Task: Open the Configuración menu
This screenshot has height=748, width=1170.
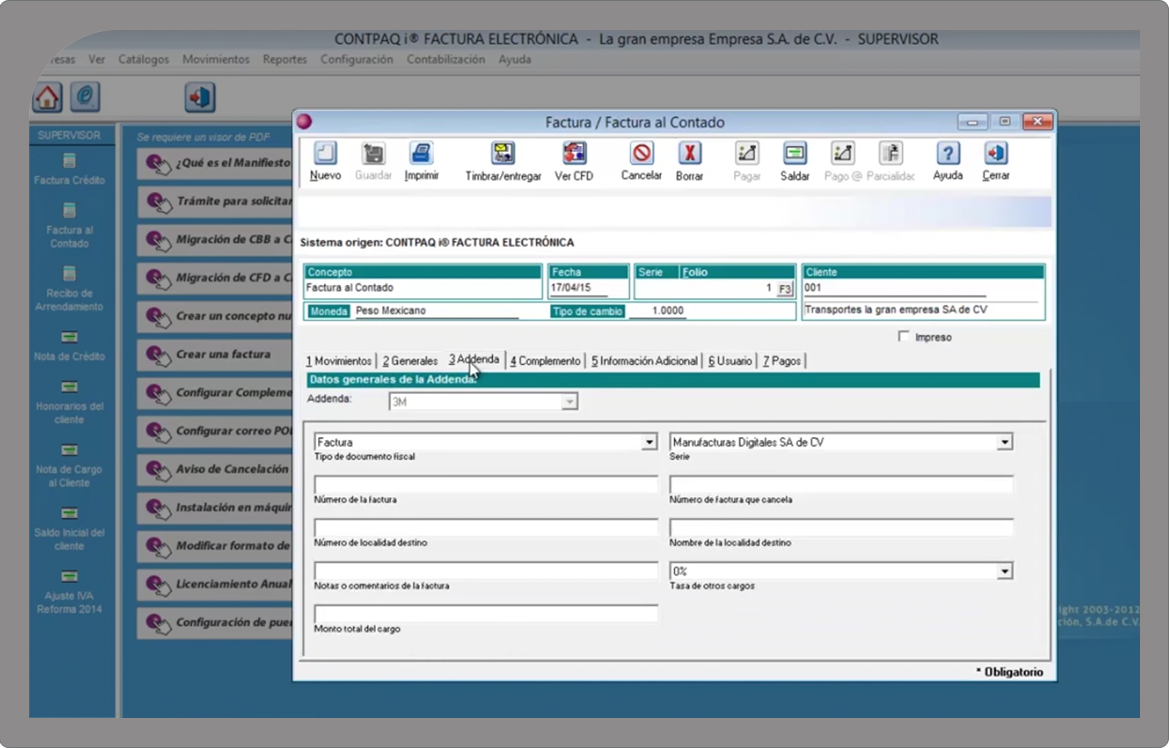Action: point(356,59)
